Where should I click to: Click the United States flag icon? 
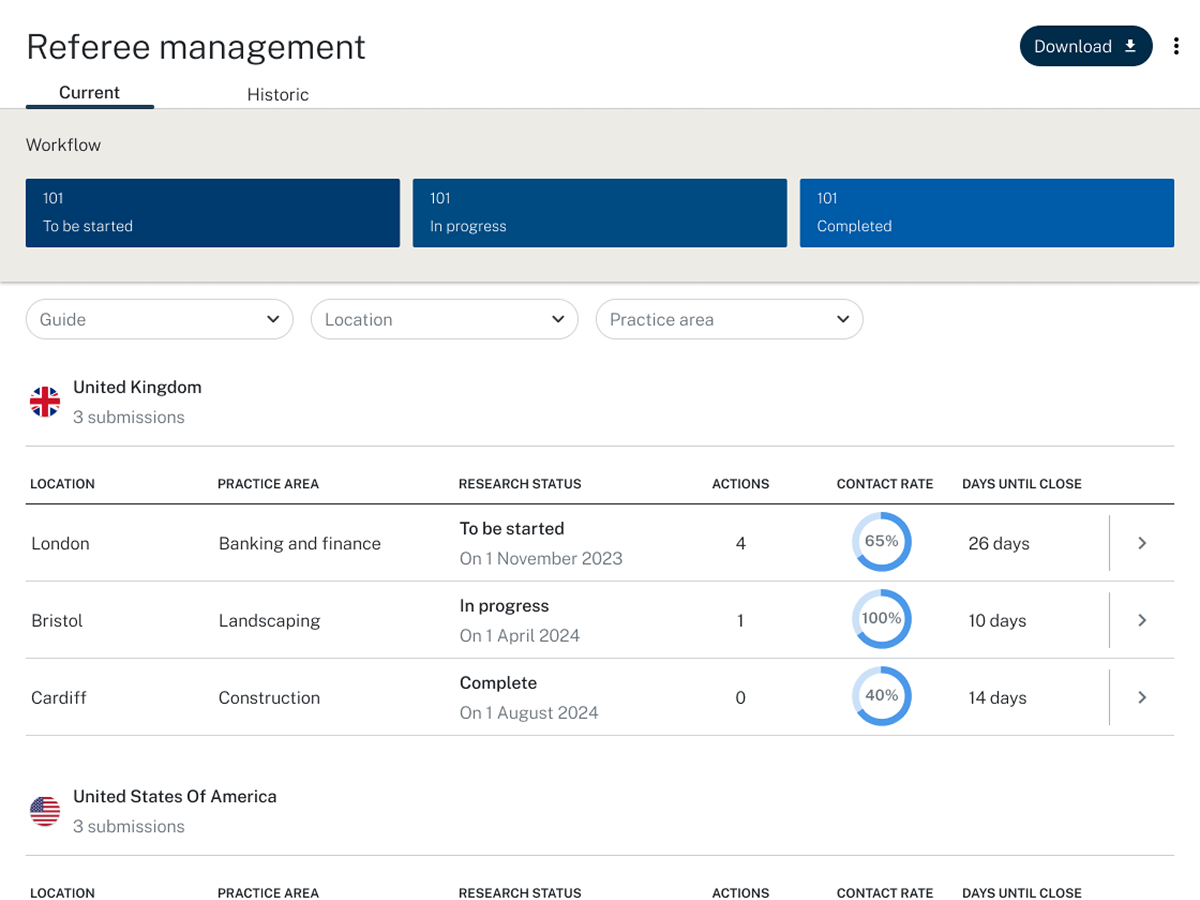click(x=45, y=811)
